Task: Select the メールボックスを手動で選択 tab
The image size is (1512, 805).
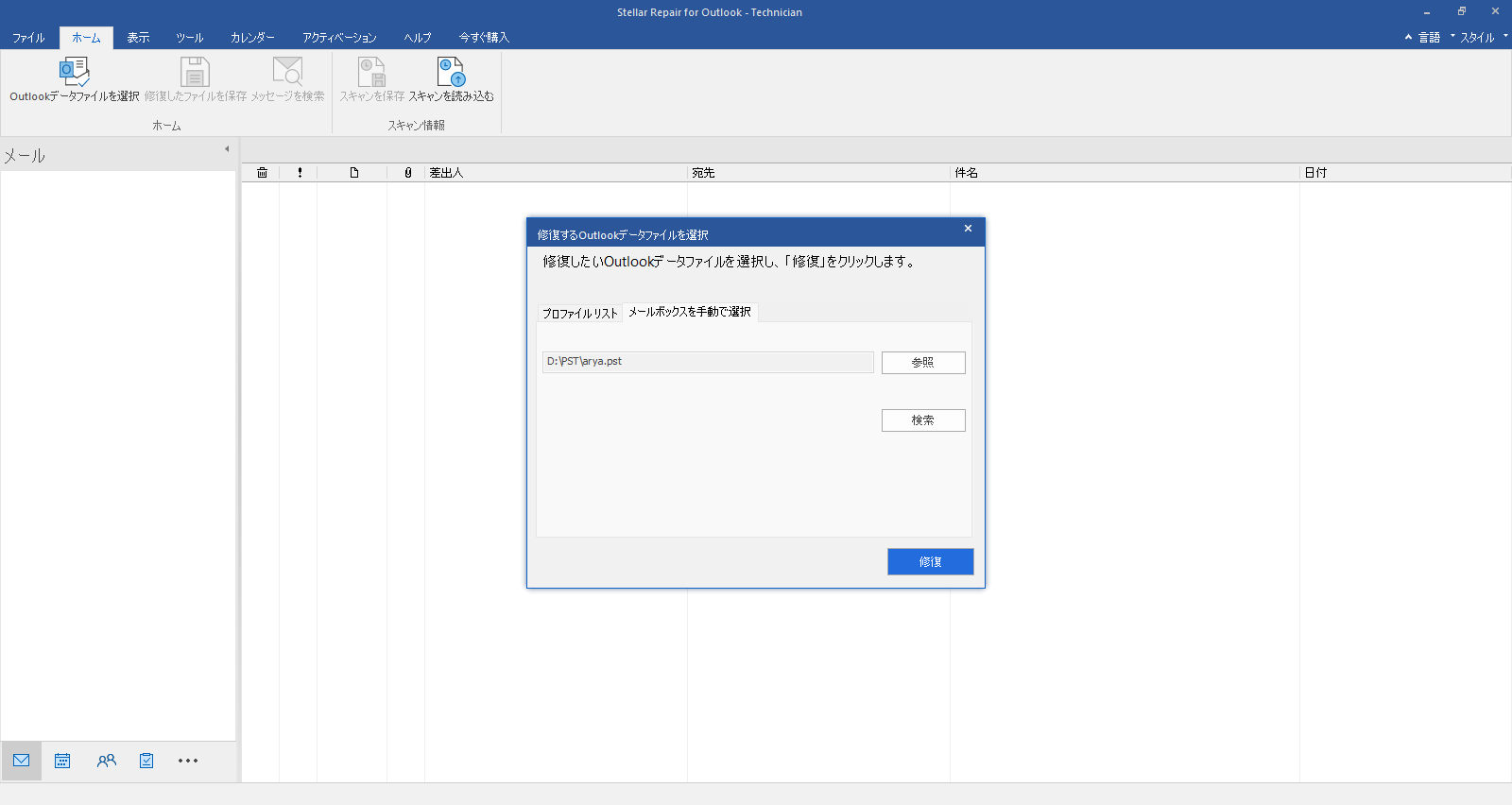Action: click(690, 312)
